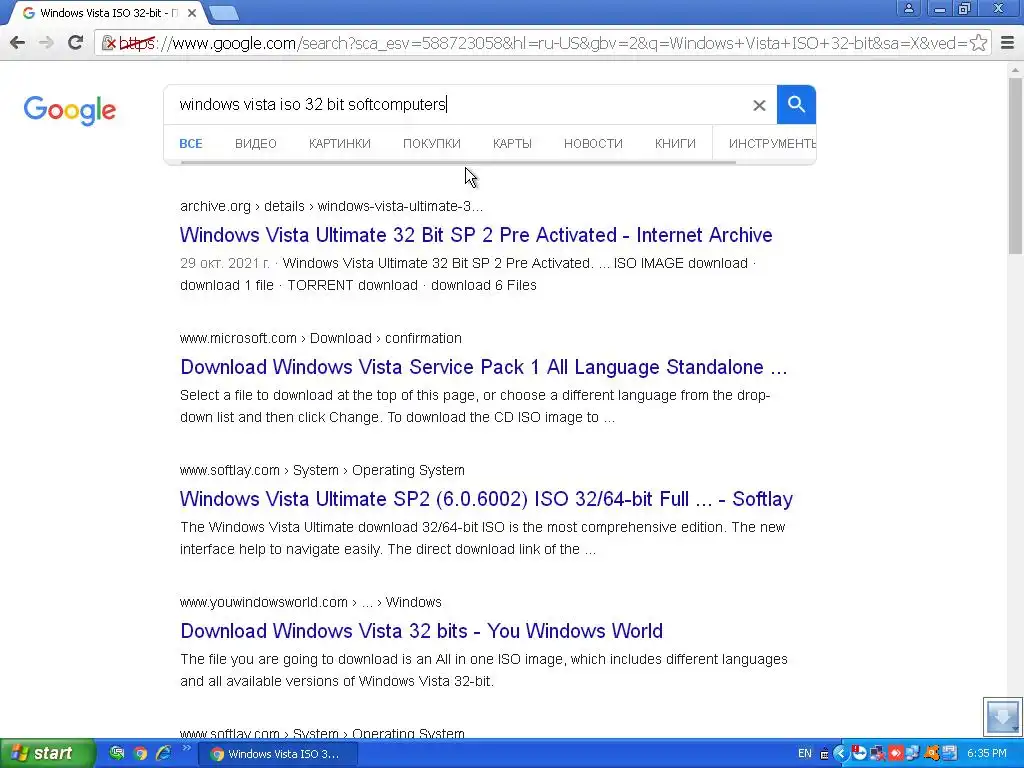
Task: Open Windows Vista Ultimate 32 Bit Internet Archive result
Action: click(x=475, y=235)
